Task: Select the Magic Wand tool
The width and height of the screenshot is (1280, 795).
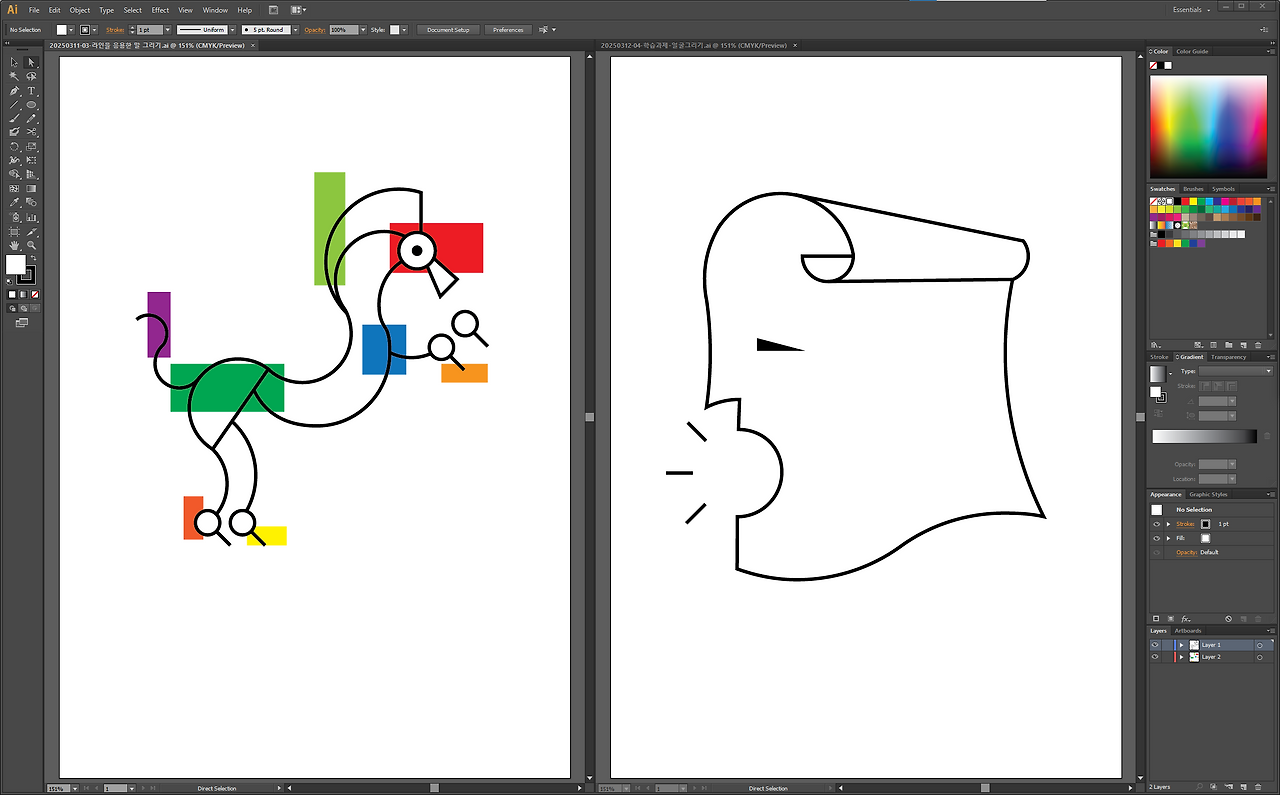Action: (12, 75)
